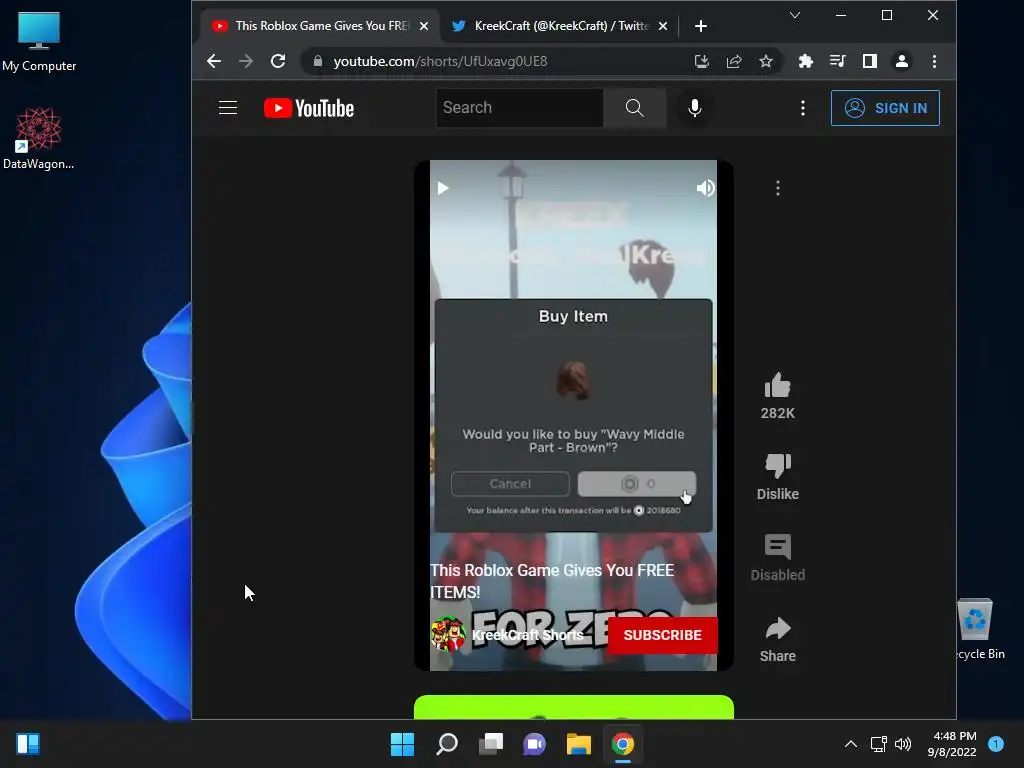Viewport: 1024px width, 768px height.
Task: Open the Disabled comments icon
Action: 777,547
